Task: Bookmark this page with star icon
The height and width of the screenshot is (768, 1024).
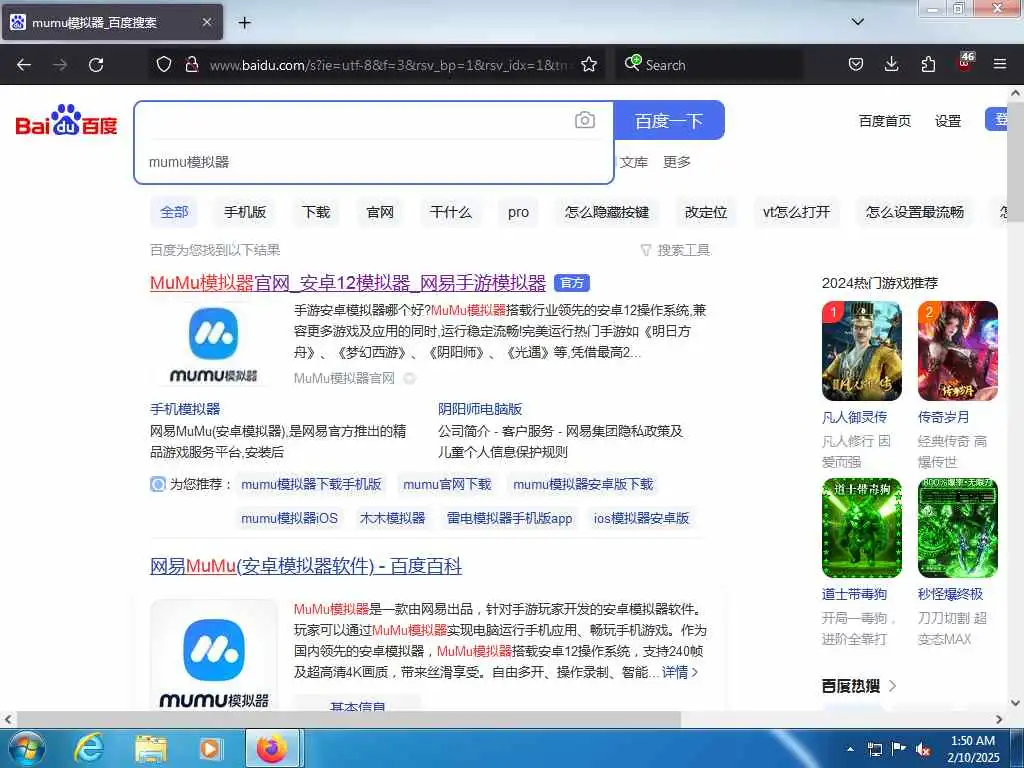Action: click(x=589, y=65)
